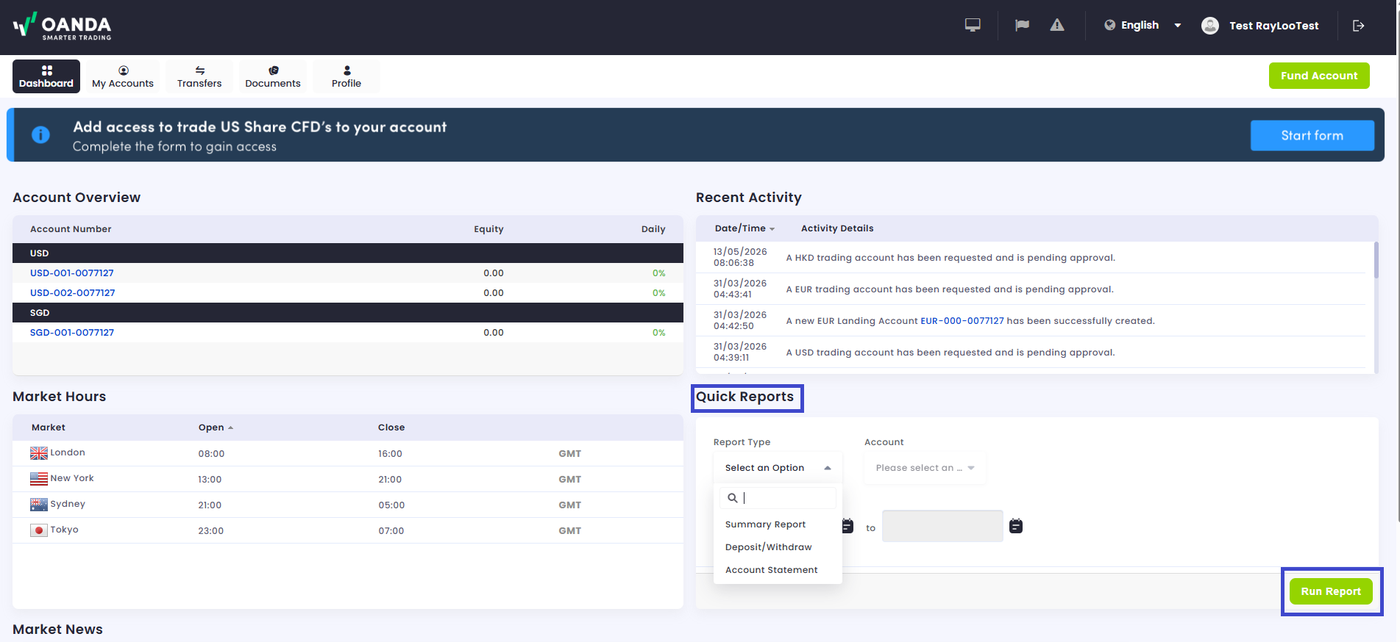Open the English language dropdown
The image size is (1400, 642).
click(1143, 25)
